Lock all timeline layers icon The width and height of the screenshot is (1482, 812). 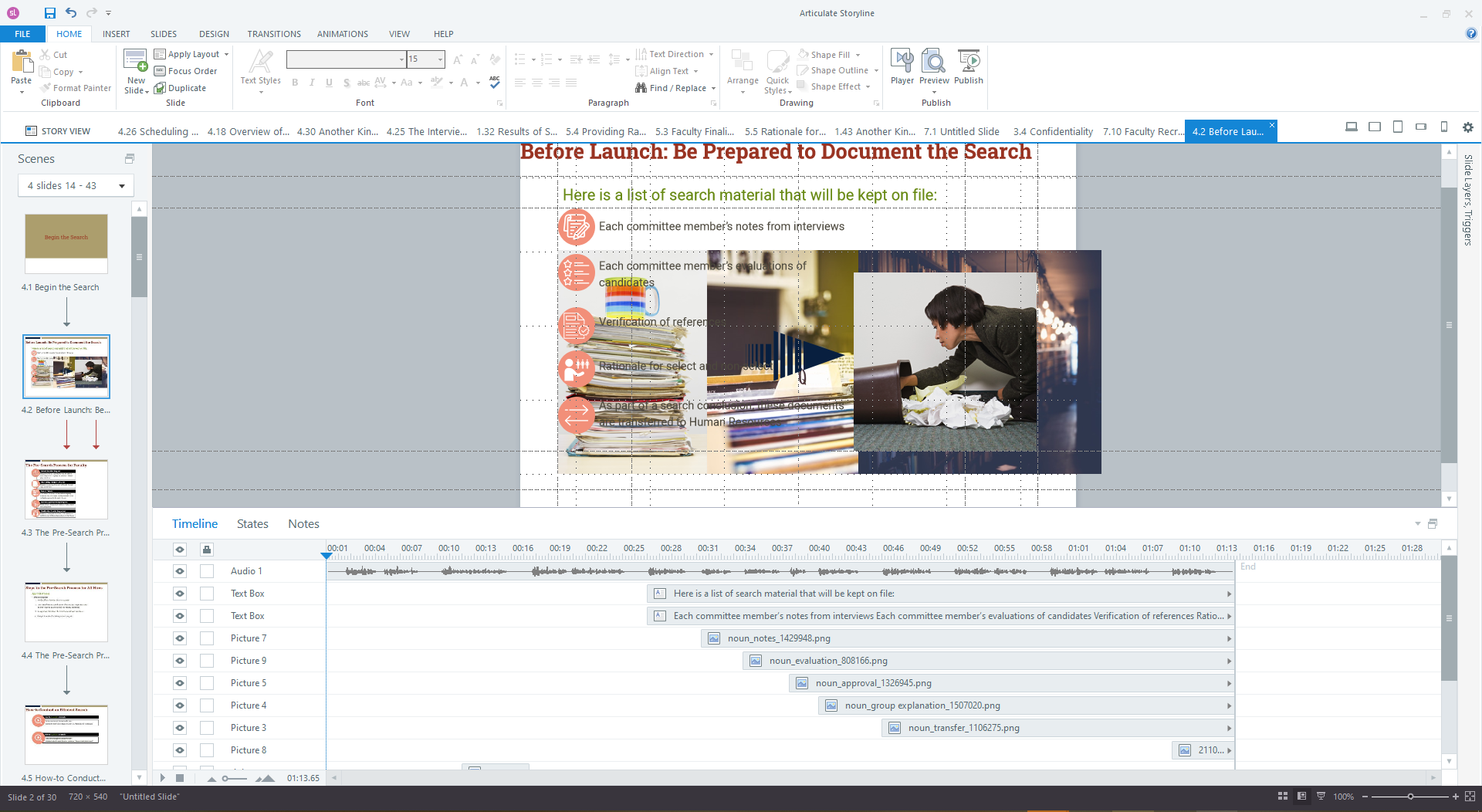[207, 550]
